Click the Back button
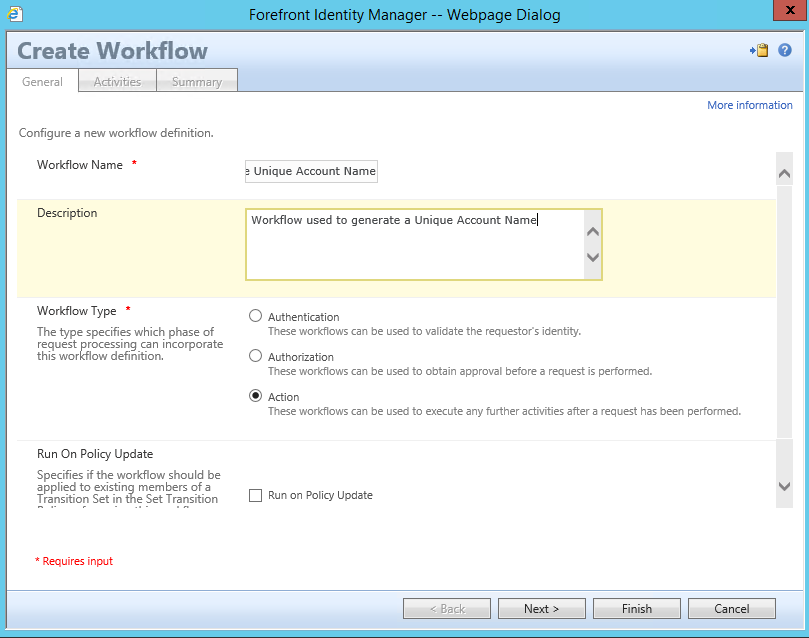Viewport: 809px width, 638px height. [447, 609]
